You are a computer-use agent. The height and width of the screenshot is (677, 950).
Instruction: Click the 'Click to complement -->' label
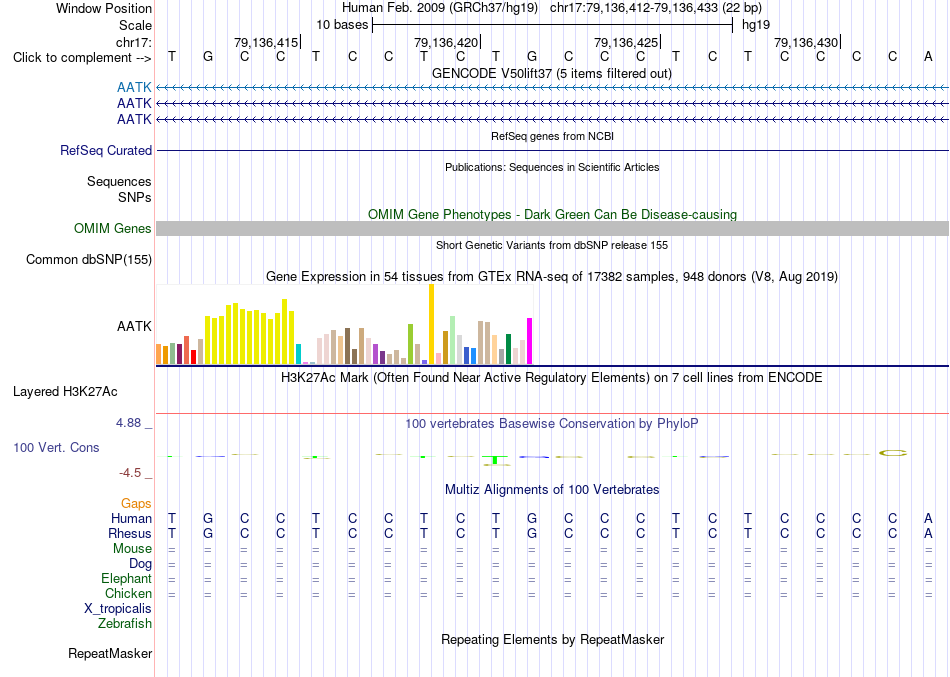pos(82,58)
